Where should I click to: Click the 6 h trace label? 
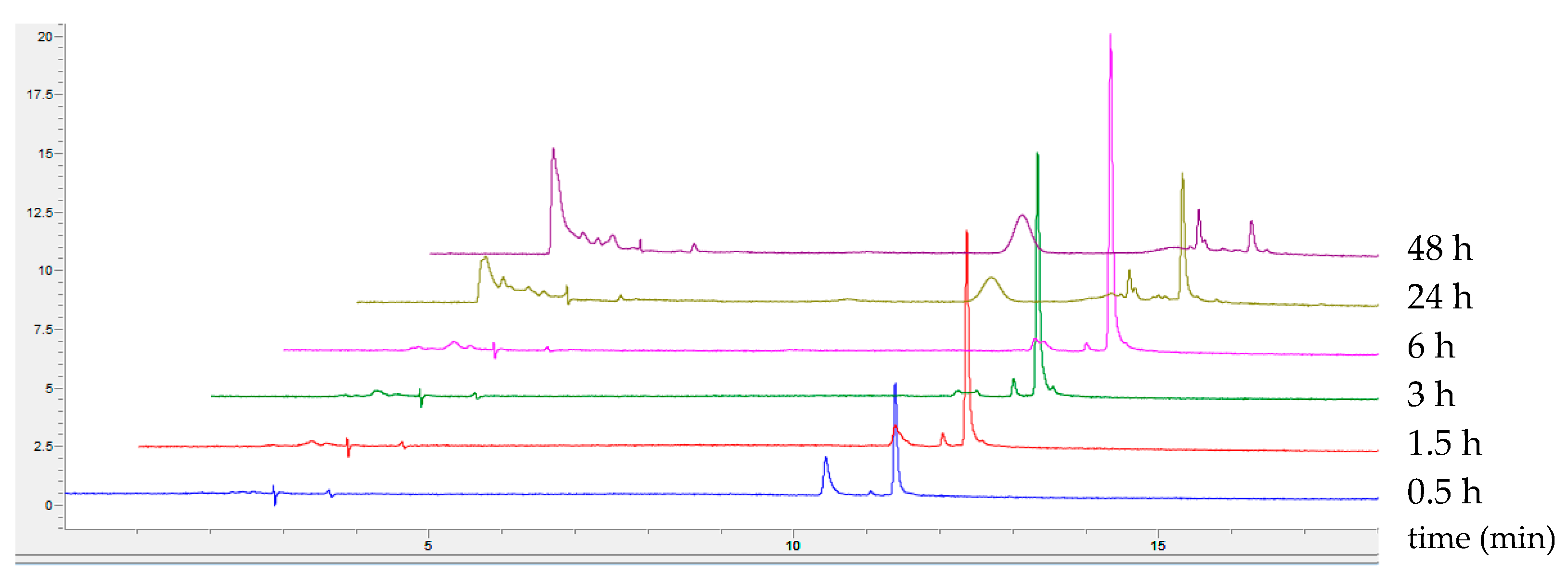(x=1430, y=346)
